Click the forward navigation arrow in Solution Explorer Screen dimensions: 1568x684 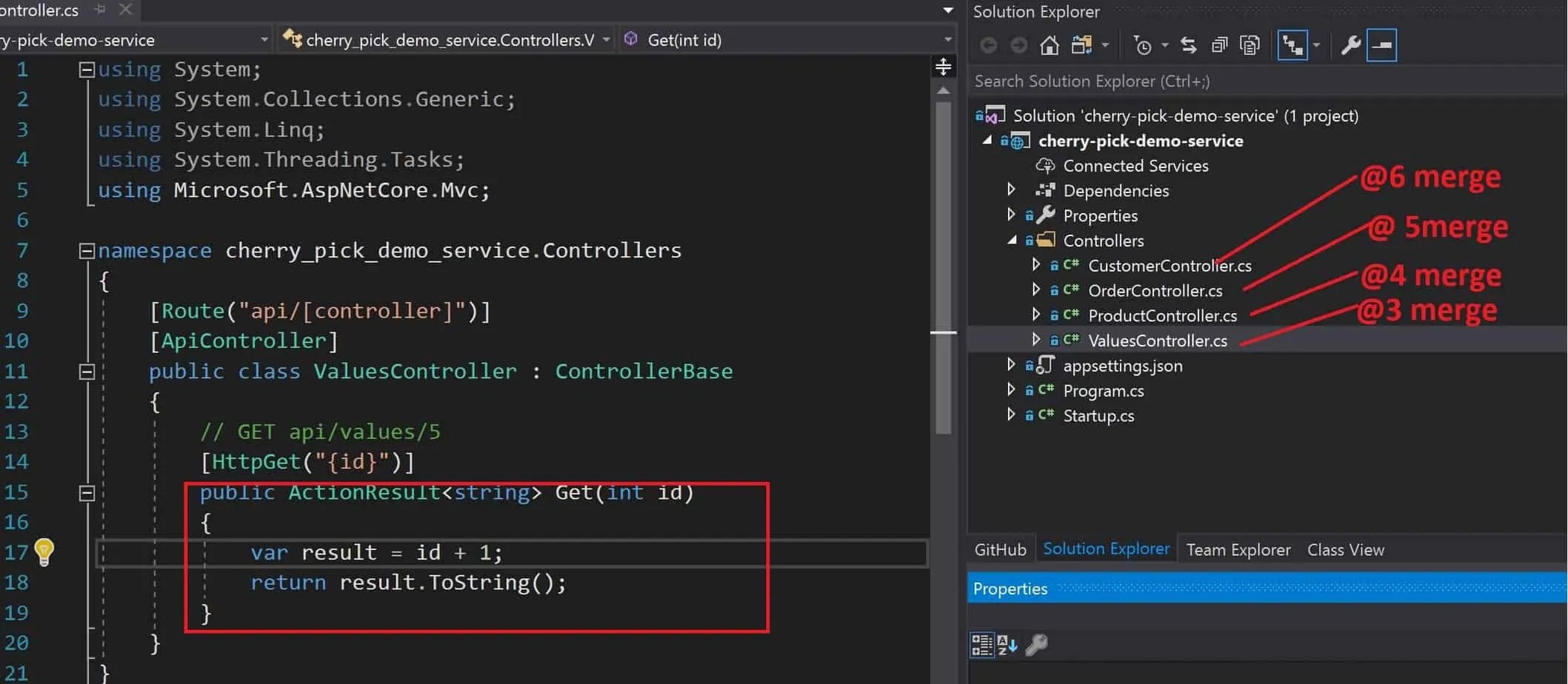click(1019, 44)
